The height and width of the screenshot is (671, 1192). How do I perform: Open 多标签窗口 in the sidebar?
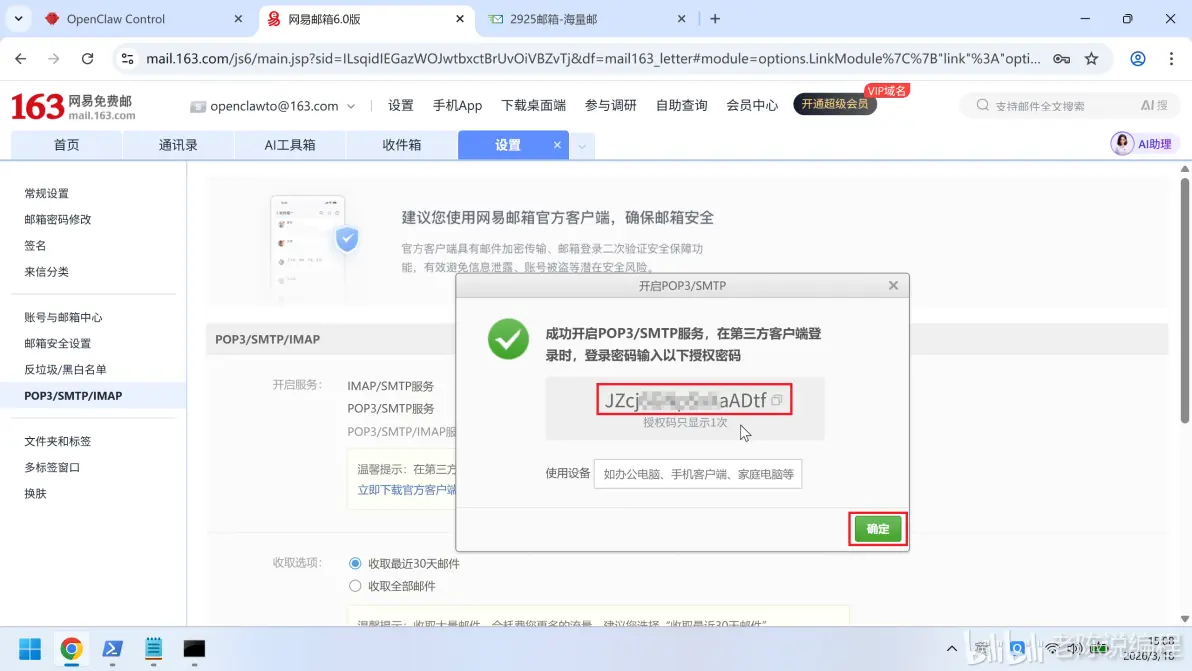point(52,467)
